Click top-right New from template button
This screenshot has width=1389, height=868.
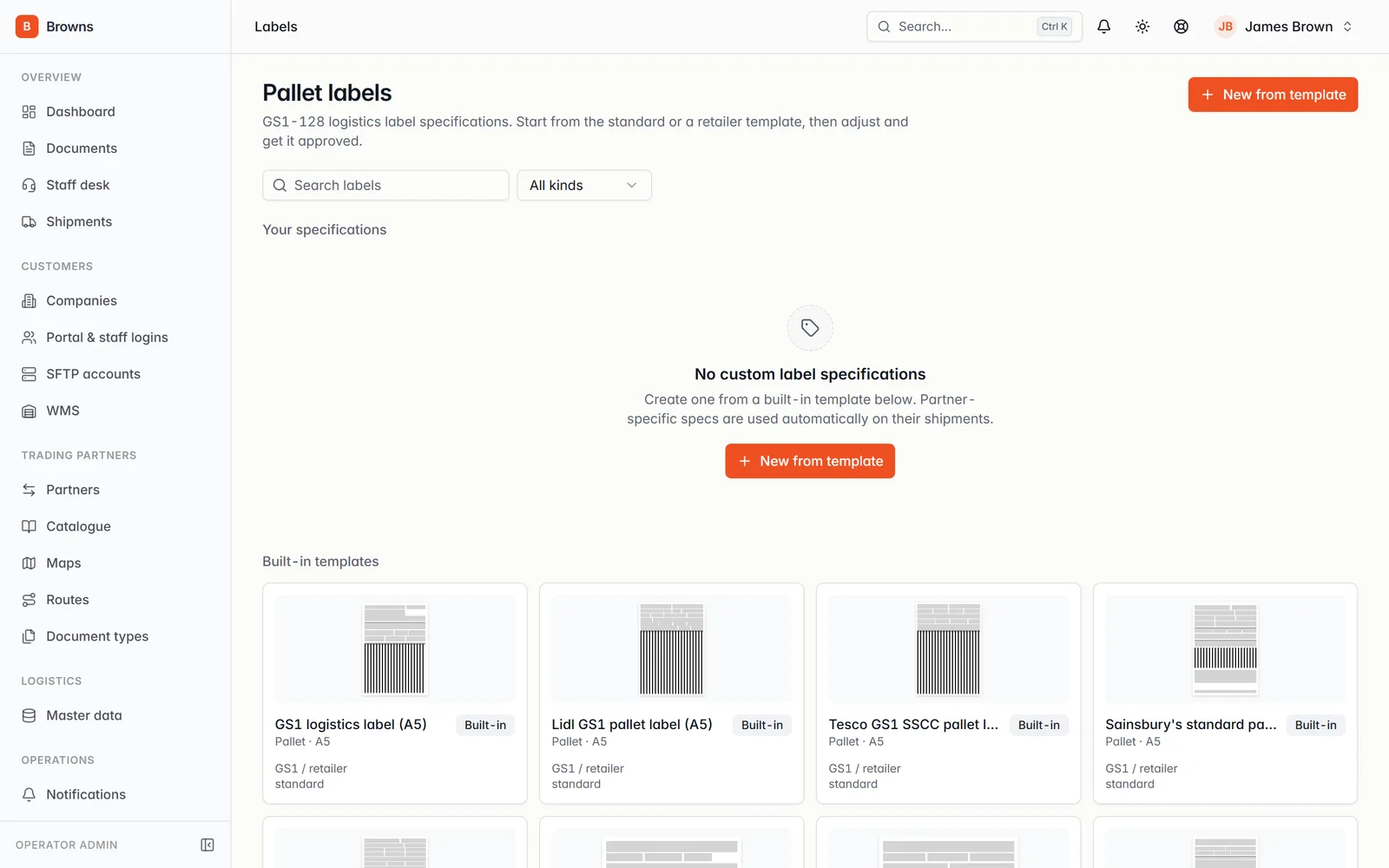(1273, 95)
